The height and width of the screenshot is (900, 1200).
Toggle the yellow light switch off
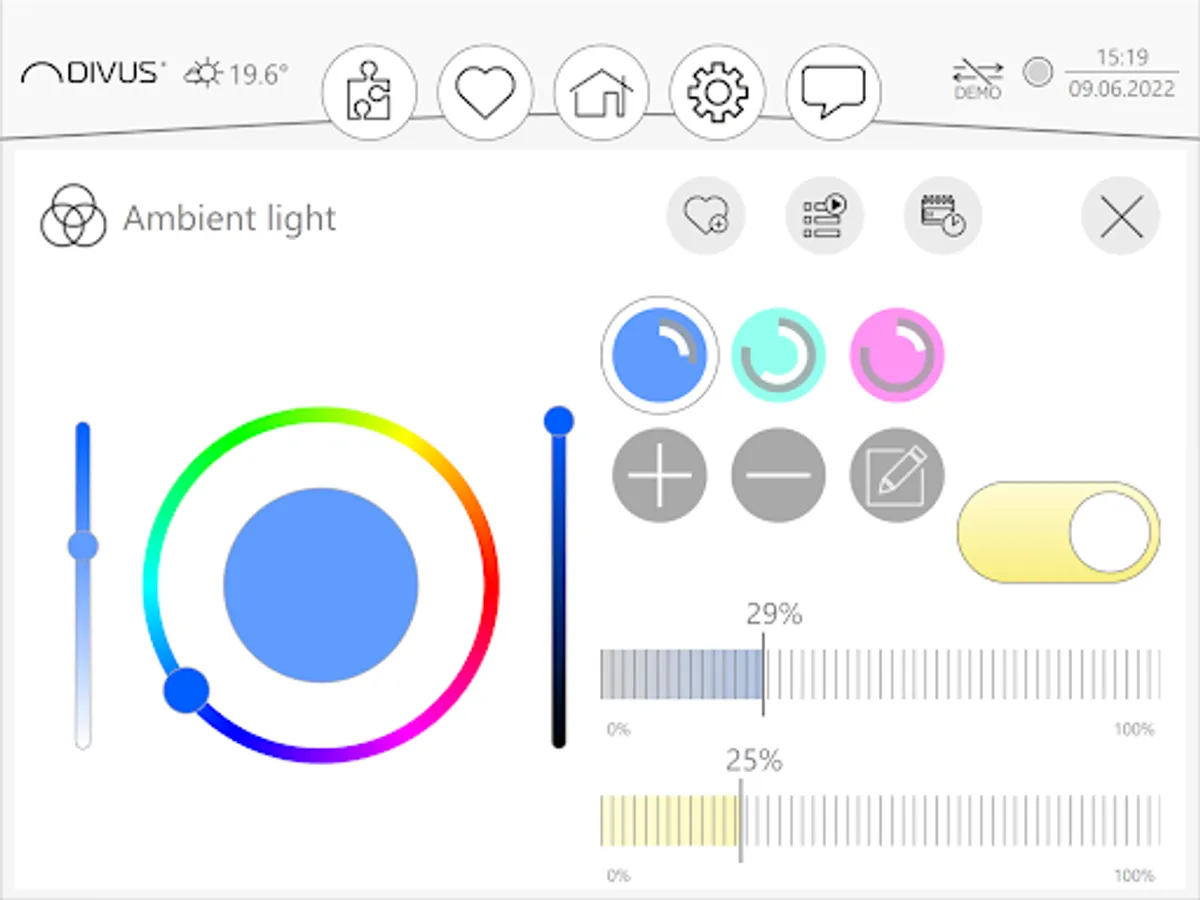coord(1058,532)
